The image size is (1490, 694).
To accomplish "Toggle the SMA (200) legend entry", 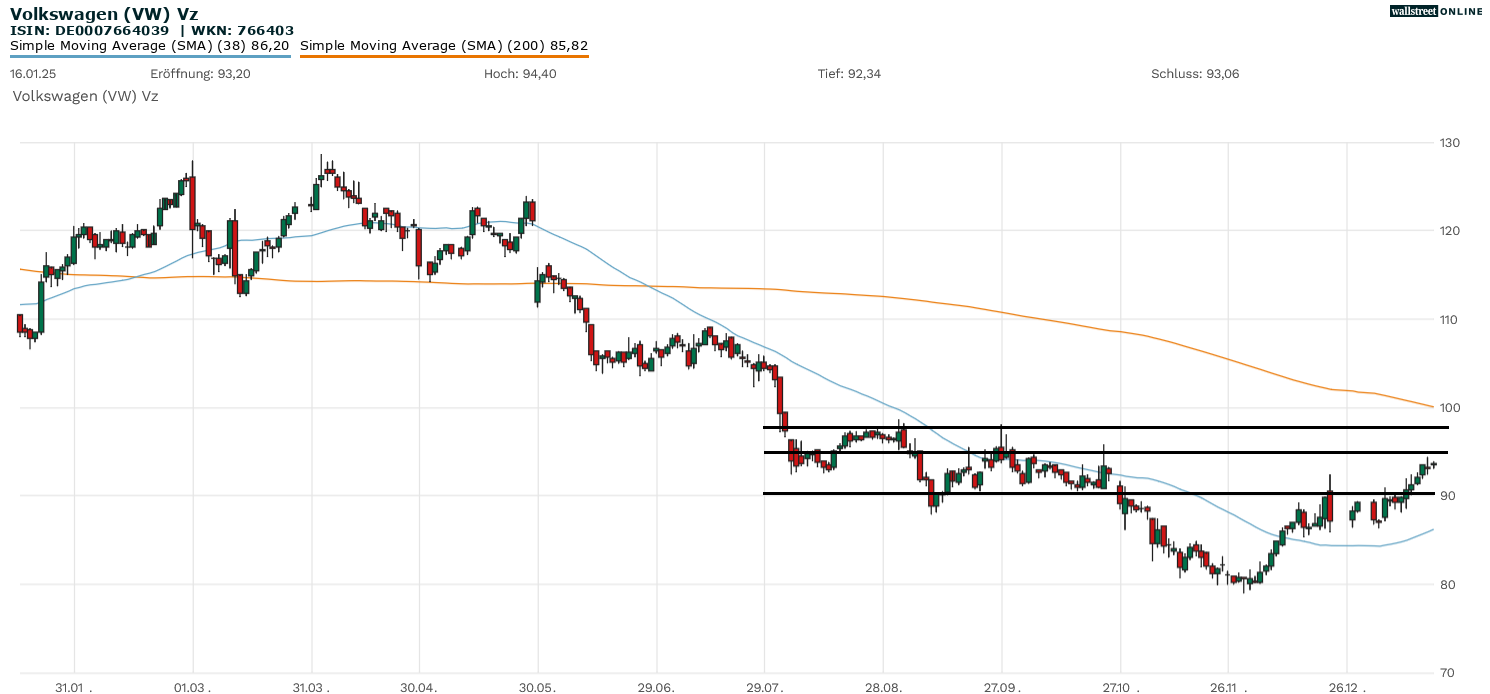I will (x=444, y=45).
